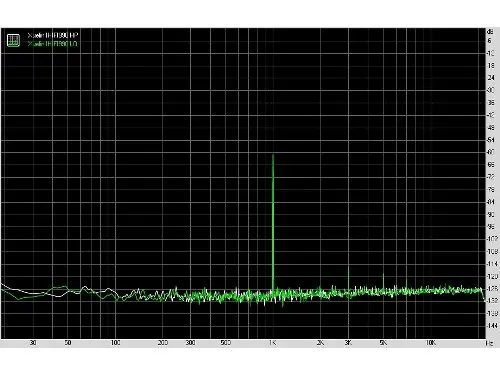Click the 300 label on frequency axis
Screen dimensions: 500x375
(190, 343)
